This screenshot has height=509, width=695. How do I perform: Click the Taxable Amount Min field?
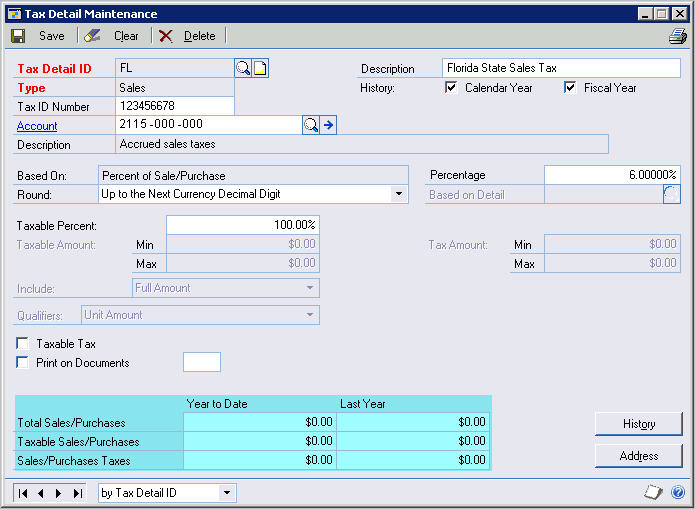243,244
